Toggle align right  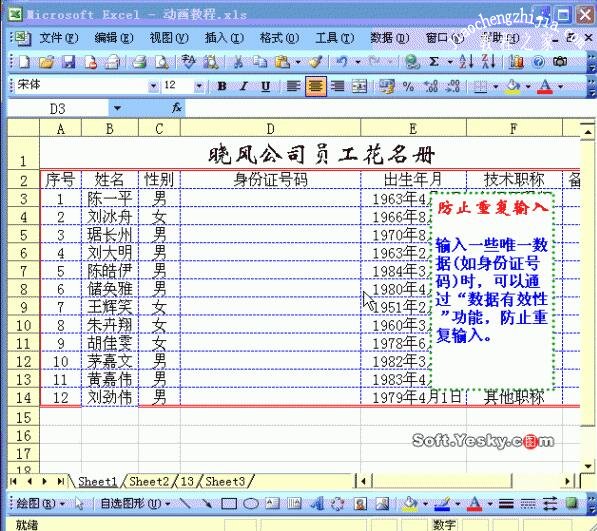pyautogui.click(x=338, y=86)
